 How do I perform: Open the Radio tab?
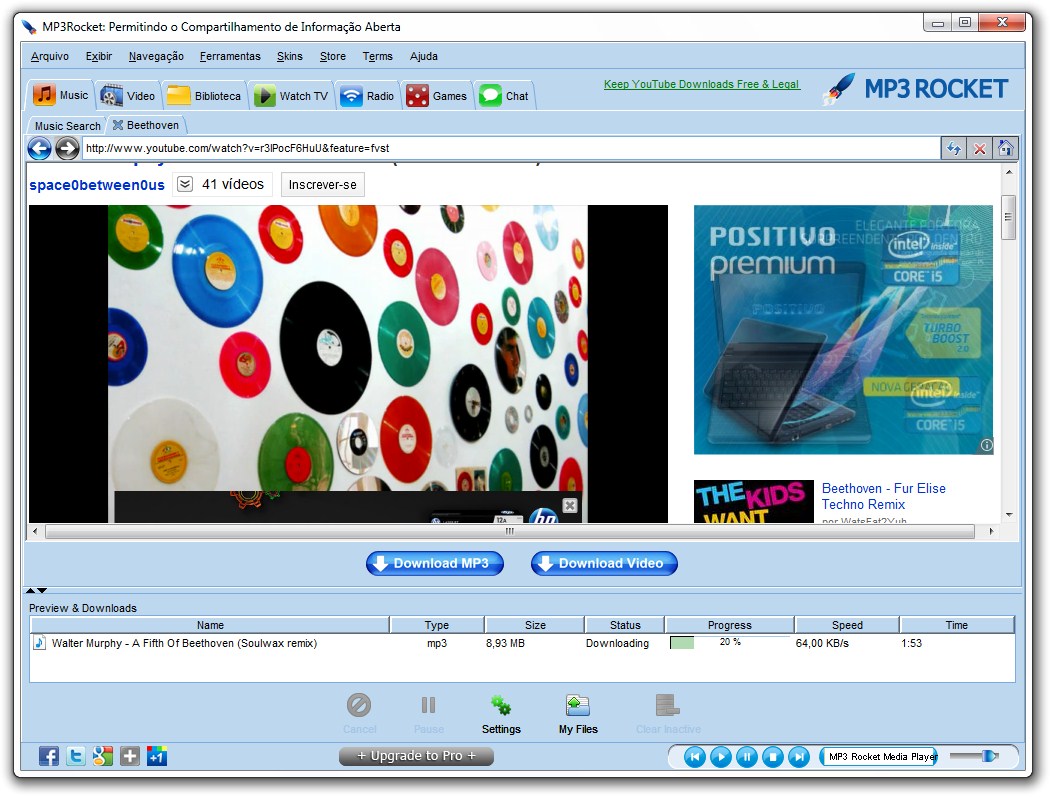pos(367,96)
